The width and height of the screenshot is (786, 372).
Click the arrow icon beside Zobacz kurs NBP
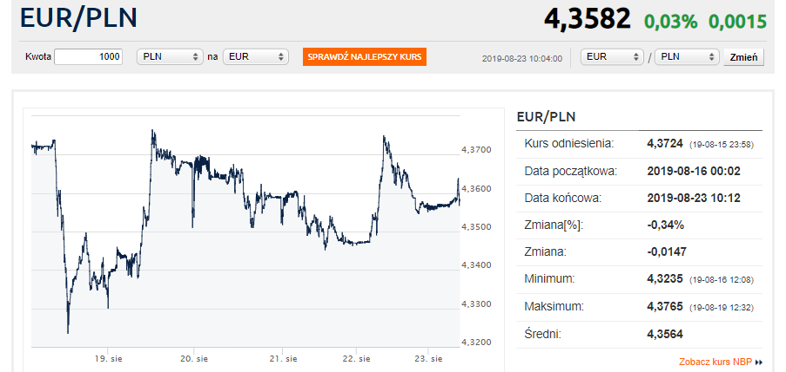click(759, 362)
